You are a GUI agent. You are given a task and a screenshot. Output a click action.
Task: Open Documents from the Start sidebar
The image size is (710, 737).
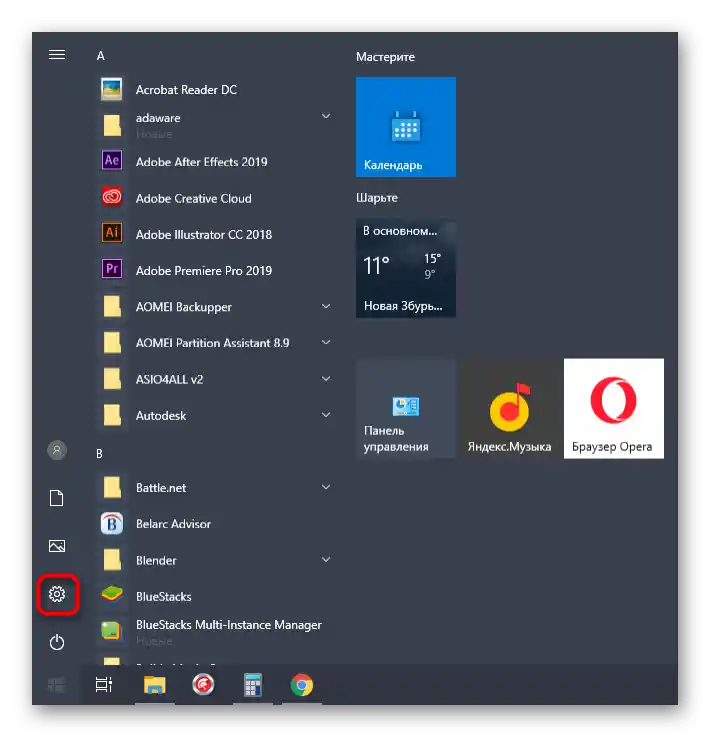(57, 498)
